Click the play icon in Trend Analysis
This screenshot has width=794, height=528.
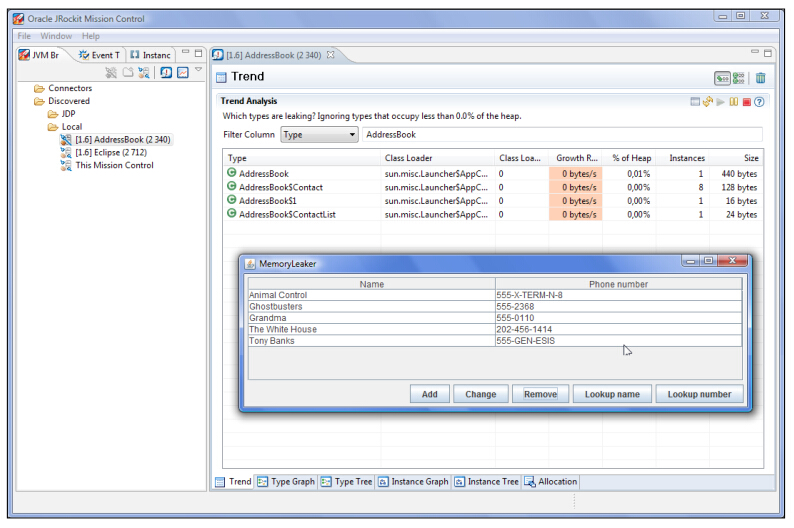pyautogui.click(x=720, y=102)
